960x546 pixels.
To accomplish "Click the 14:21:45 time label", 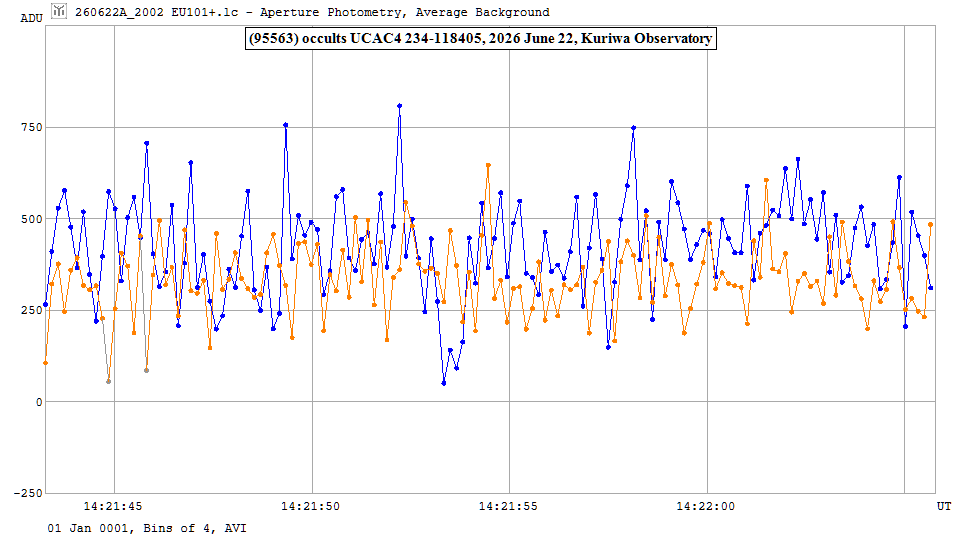I will tap(113, 506).
